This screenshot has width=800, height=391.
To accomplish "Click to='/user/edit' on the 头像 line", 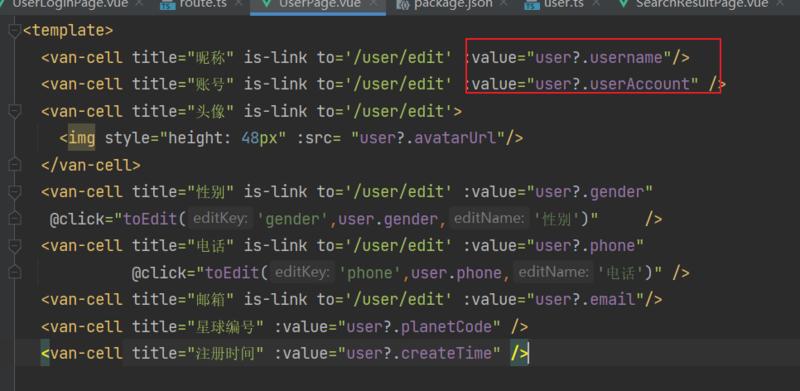I will (x=385, y=111).
